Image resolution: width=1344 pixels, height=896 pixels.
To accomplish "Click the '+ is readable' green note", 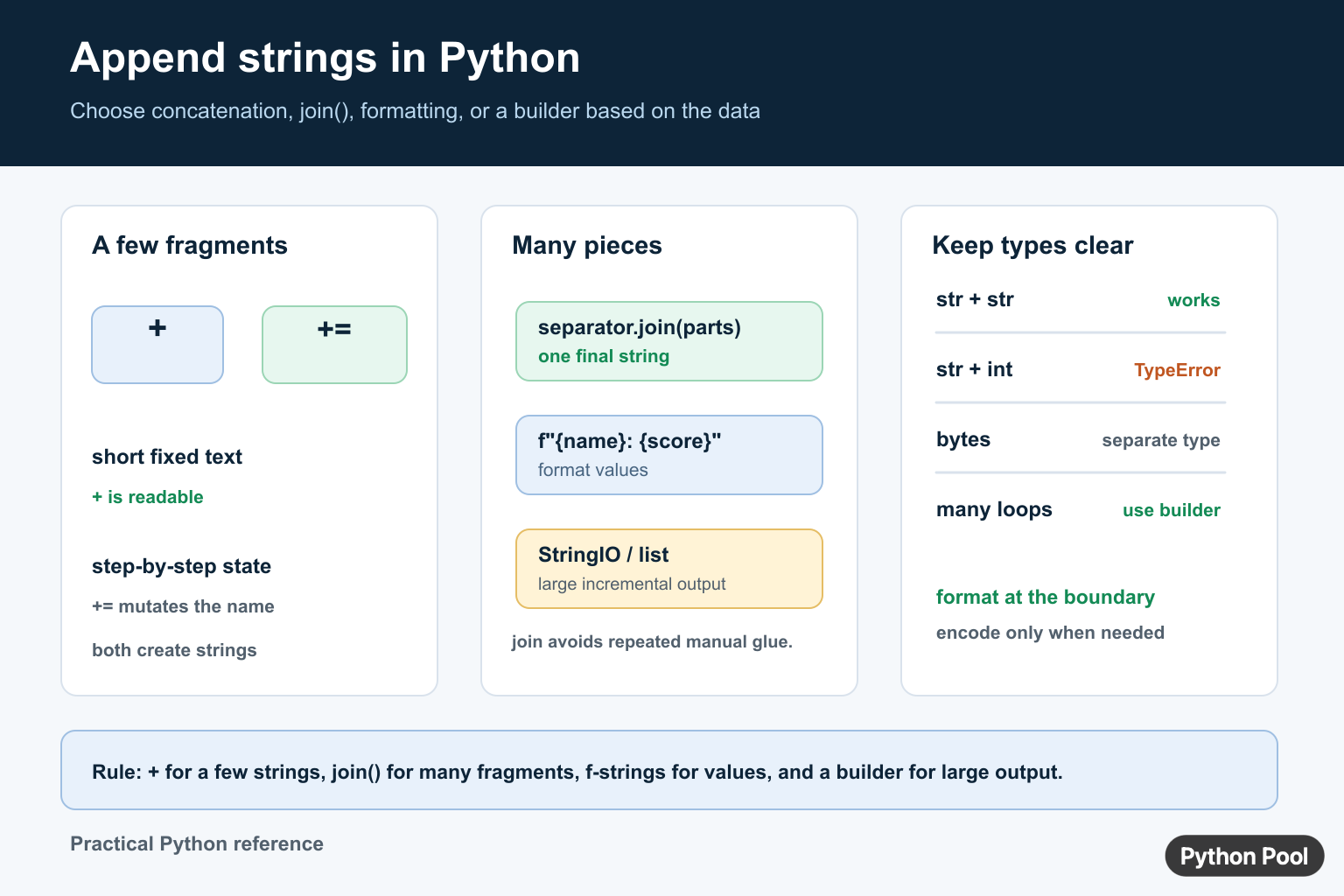I will 148,497.
